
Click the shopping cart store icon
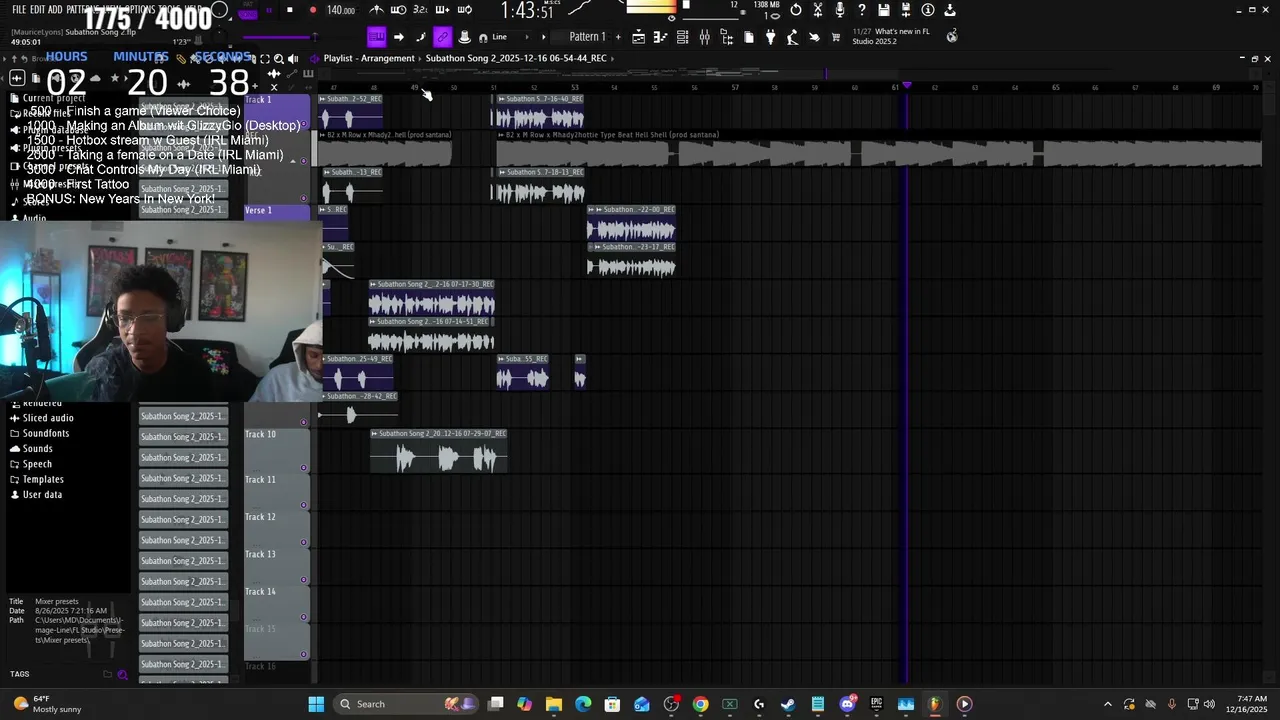pyautogui.click(x=836, y=37)
